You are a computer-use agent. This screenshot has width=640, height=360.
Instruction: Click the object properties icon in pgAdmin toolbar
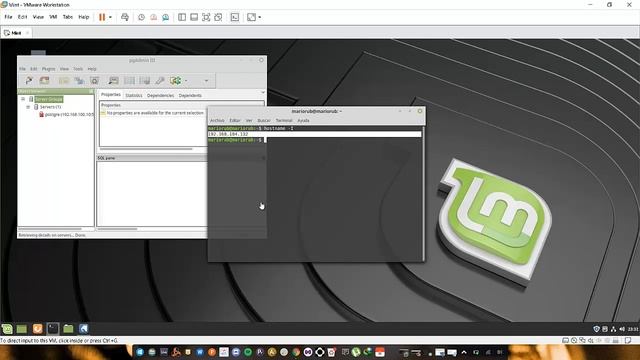pyautogui.click(x=64, y=80)
